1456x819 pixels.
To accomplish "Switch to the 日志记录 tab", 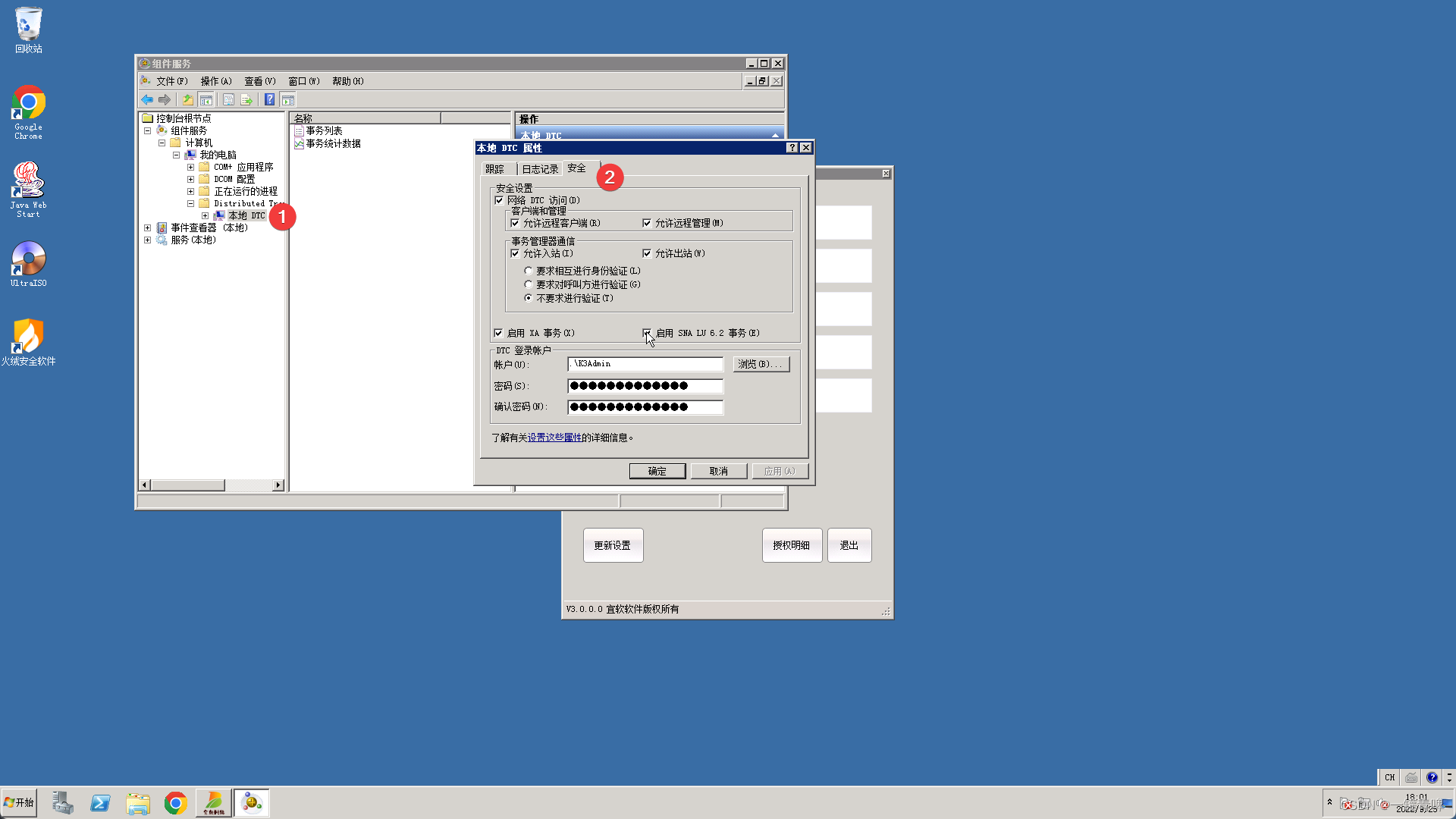I will pyautogui.click(x=539, y=168).
